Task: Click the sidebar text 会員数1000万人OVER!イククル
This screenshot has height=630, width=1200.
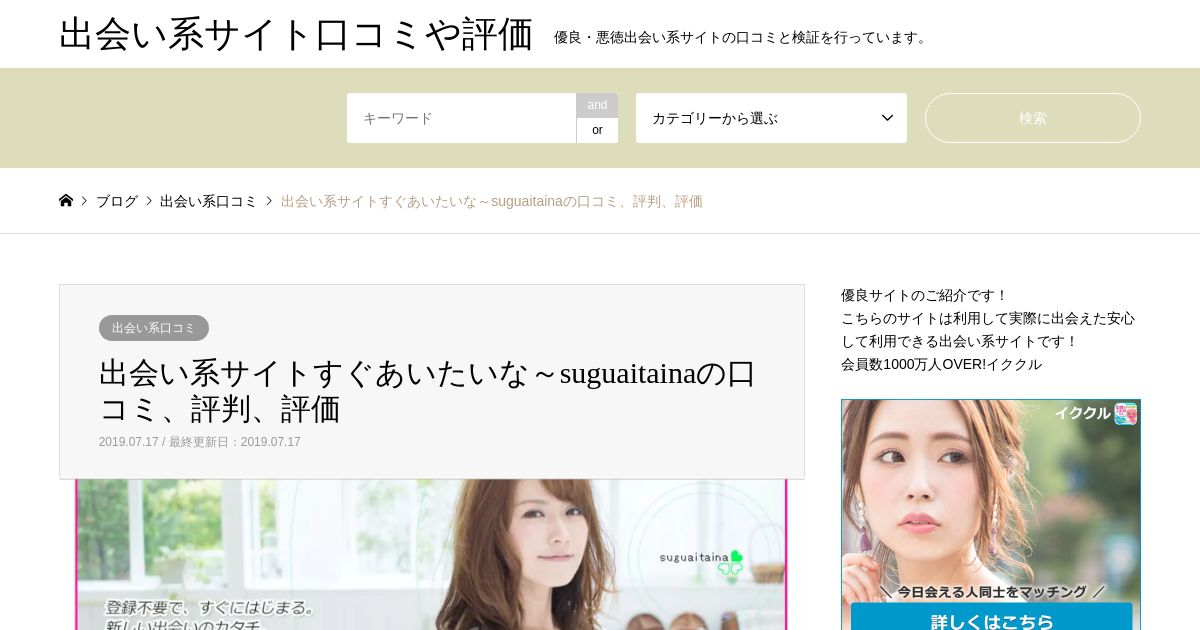Action: (941, 364)
